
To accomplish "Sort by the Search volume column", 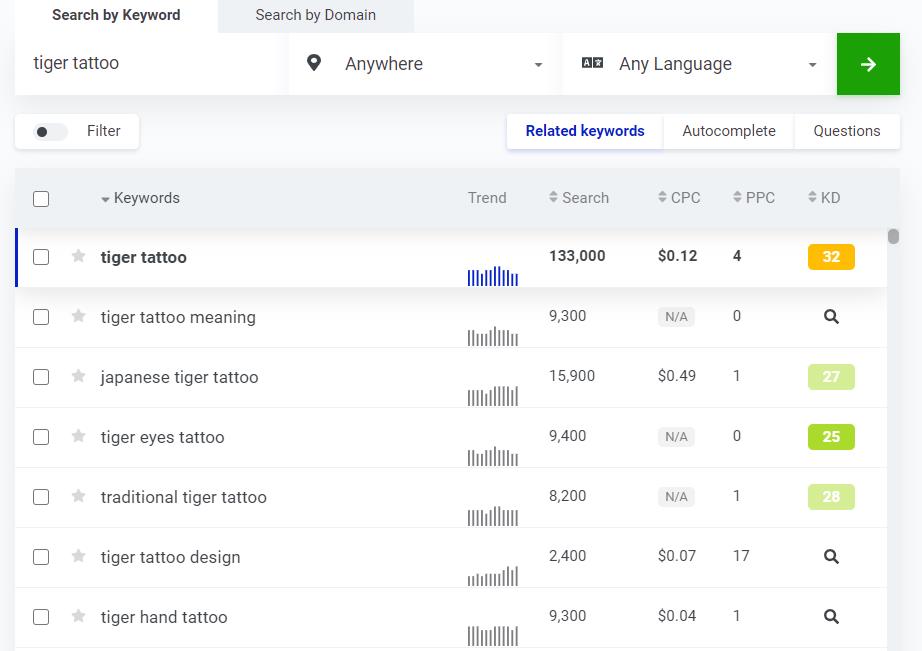I will 579,198.
